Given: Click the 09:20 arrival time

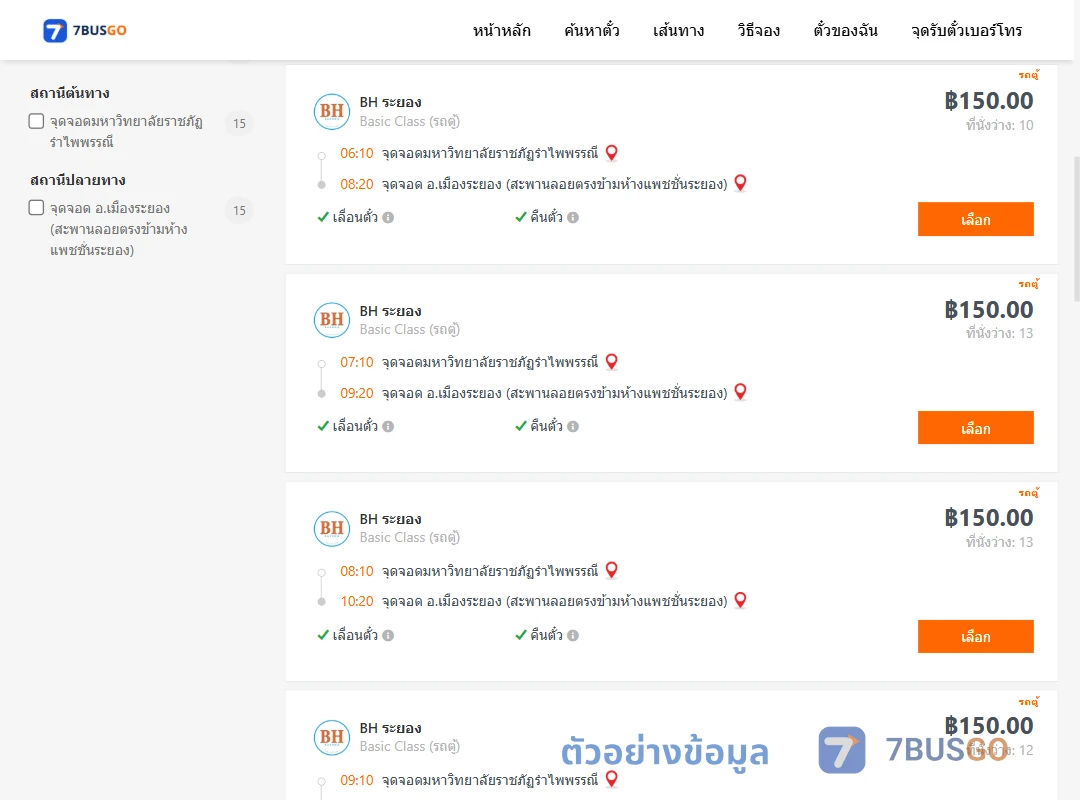Looking at the screenshot, I should 357,393.
